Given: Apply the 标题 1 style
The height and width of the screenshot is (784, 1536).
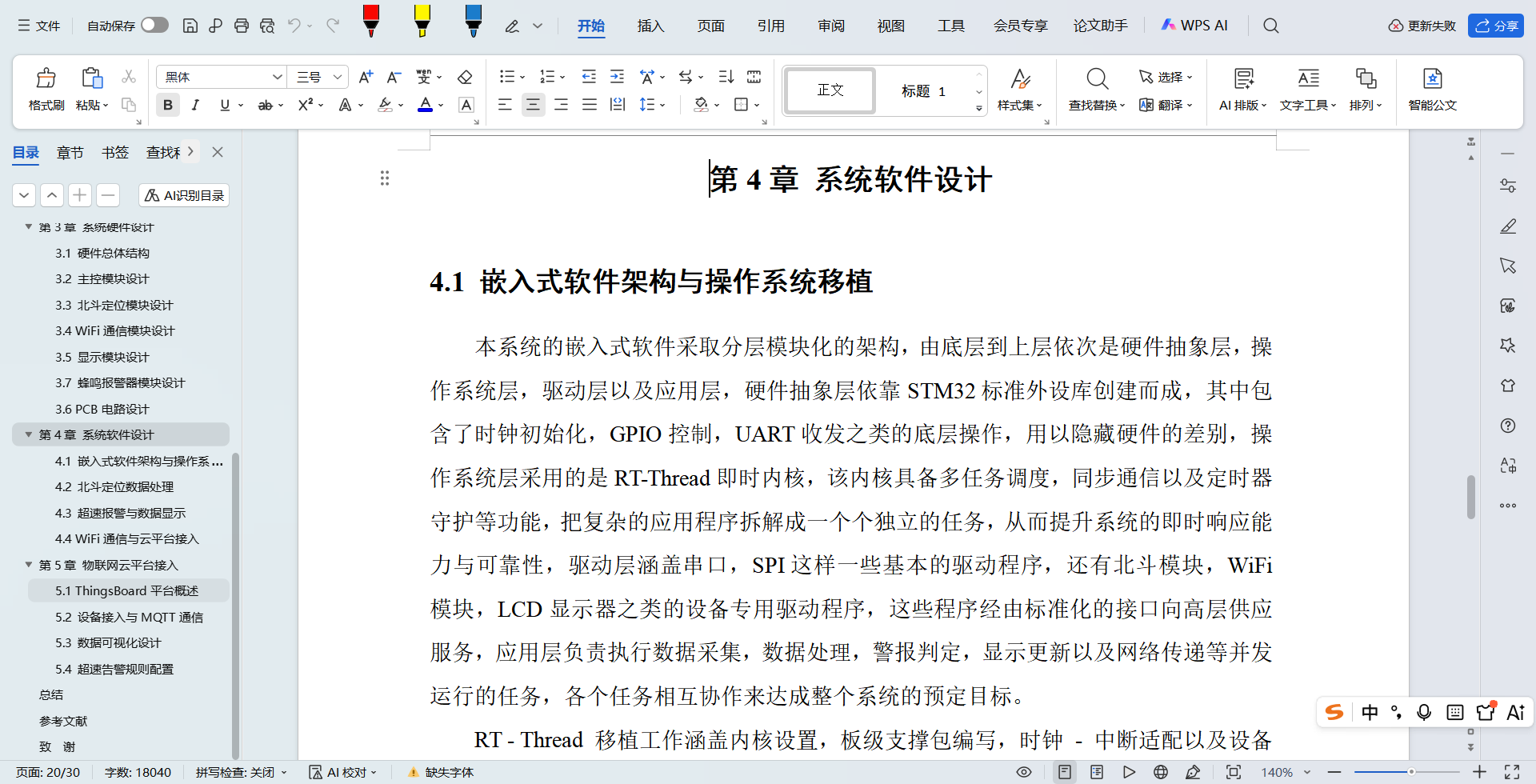Looking at the screenshot, I should (923, 90).
